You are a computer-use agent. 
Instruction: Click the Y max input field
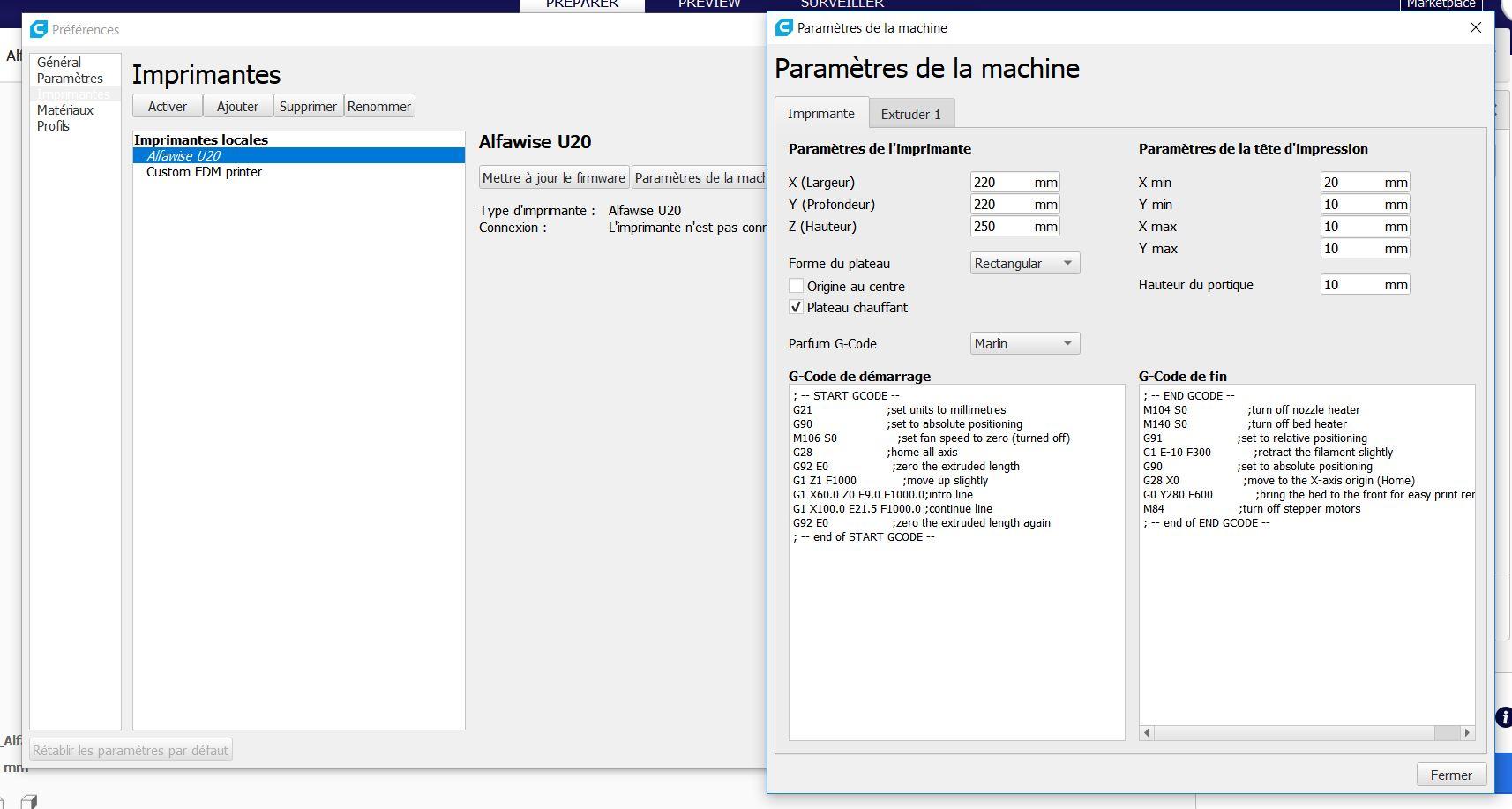click(x=1365, y=248)
